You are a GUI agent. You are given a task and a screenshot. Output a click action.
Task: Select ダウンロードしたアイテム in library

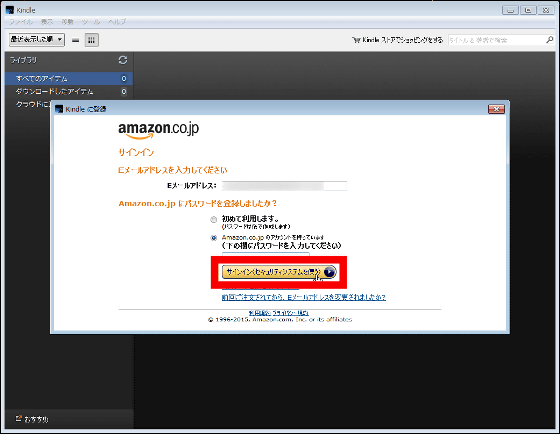[69, 91]
